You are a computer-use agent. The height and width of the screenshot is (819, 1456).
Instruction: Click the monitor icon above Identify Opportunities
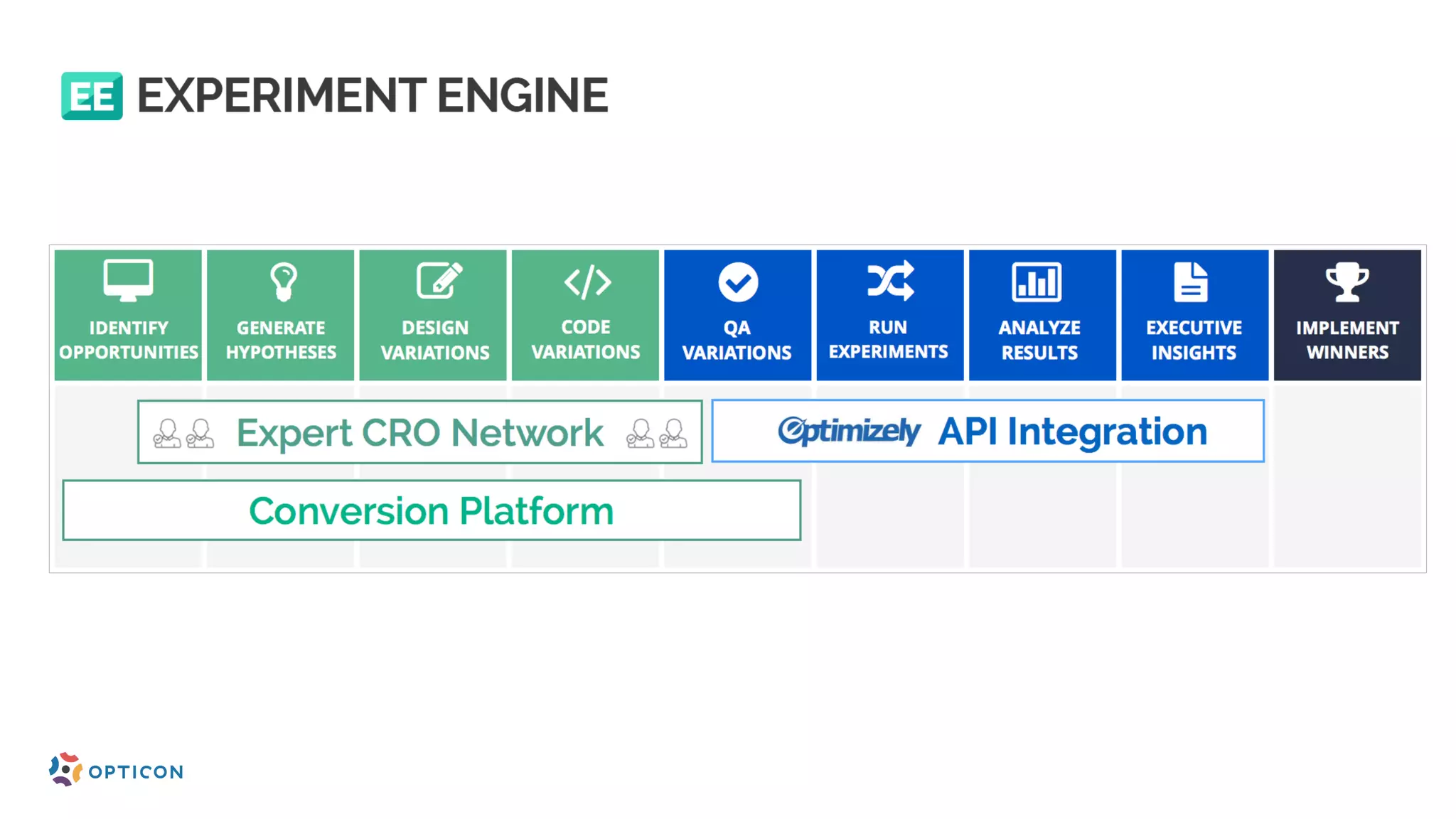click(128, 280)
